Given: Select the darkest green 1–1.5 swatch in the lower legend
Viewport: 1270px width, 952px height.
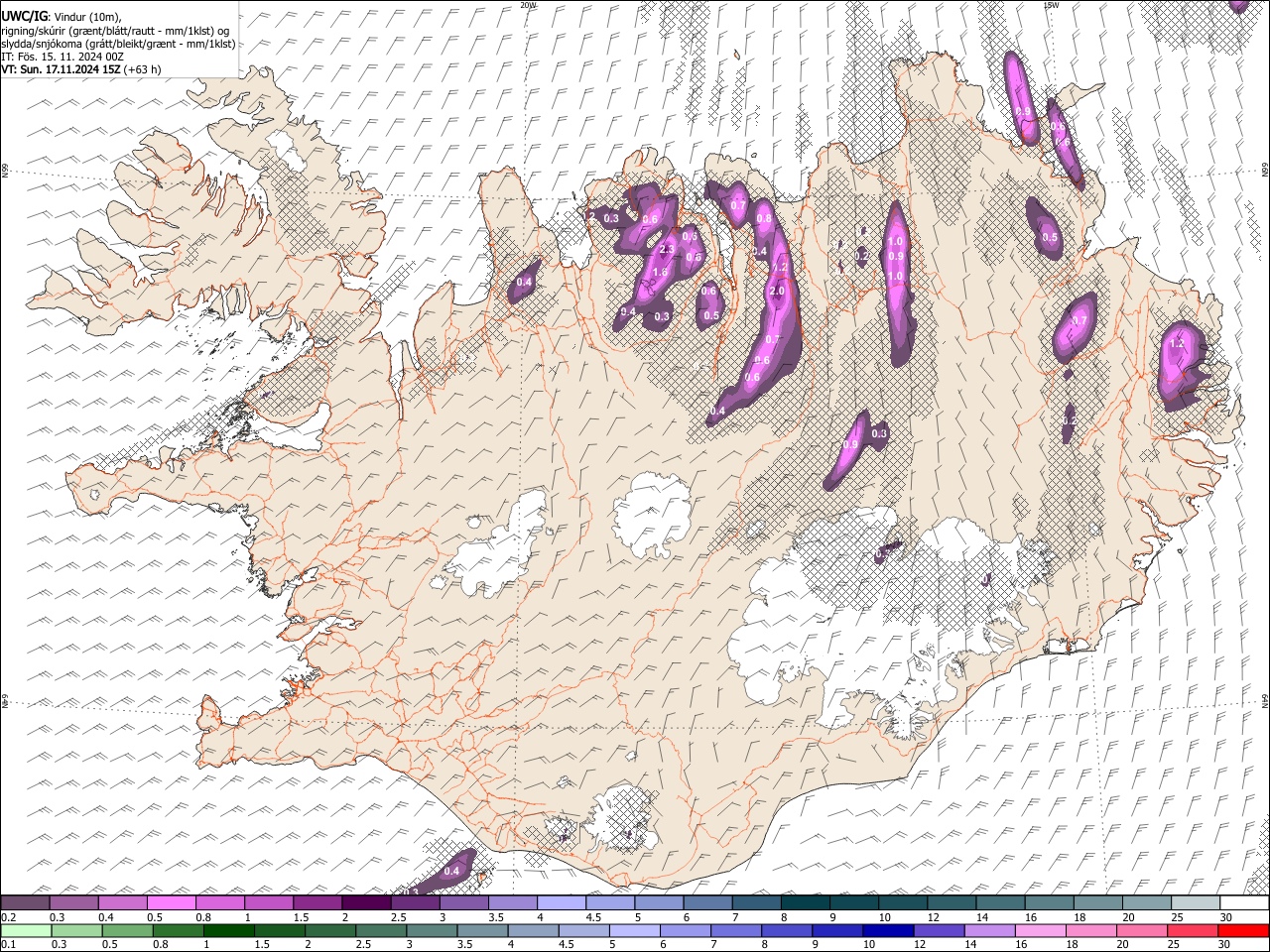Looking at the screenshot, I should (x=229, y=930).
